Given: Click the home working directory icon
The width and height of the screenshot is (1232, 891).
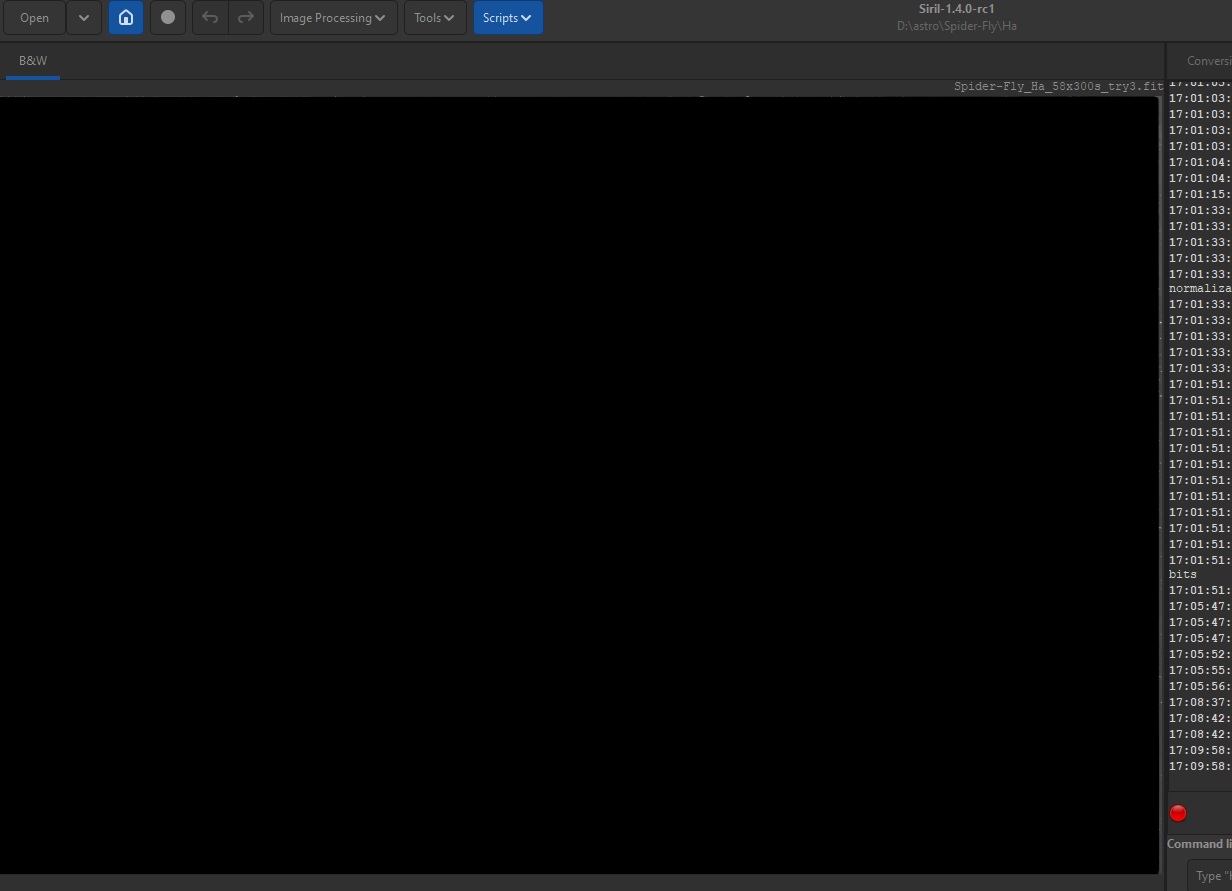Looking at the screenshot, I should [126, 18].
